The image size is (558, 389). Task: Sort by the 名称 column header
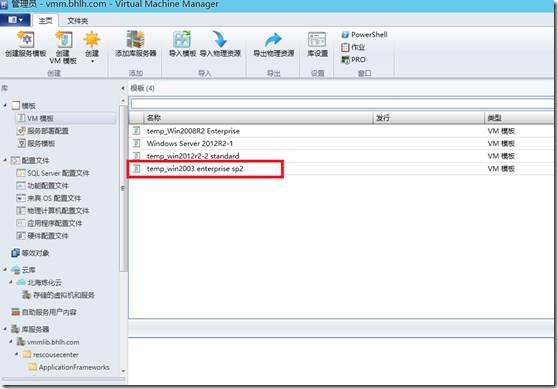pos(258,118)
